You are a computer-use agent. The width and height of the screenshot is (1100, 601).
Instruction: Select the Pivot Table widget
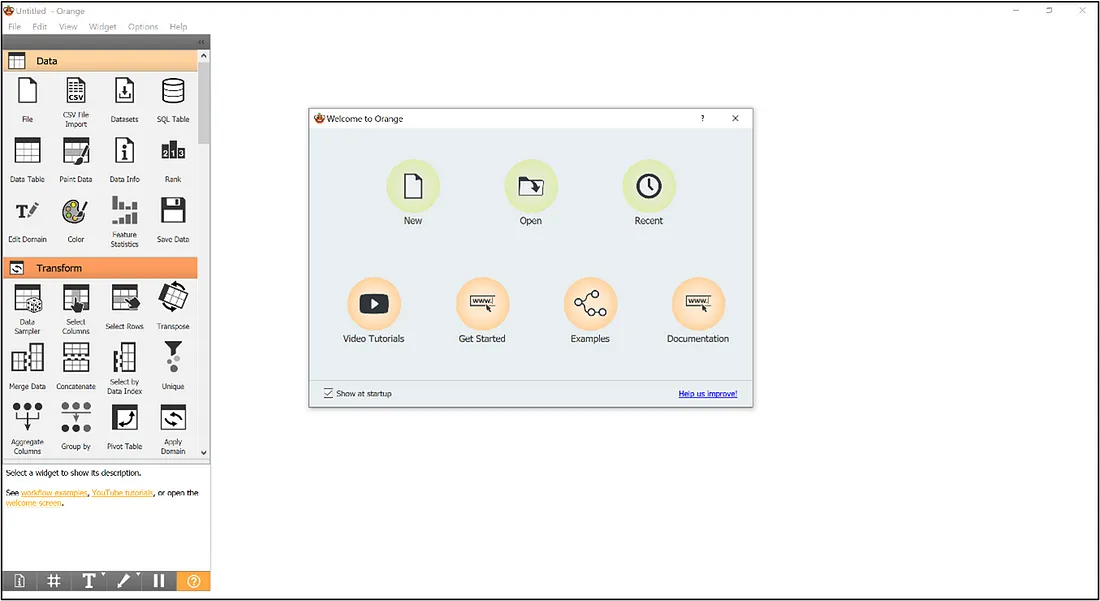[x=124, y=426]
